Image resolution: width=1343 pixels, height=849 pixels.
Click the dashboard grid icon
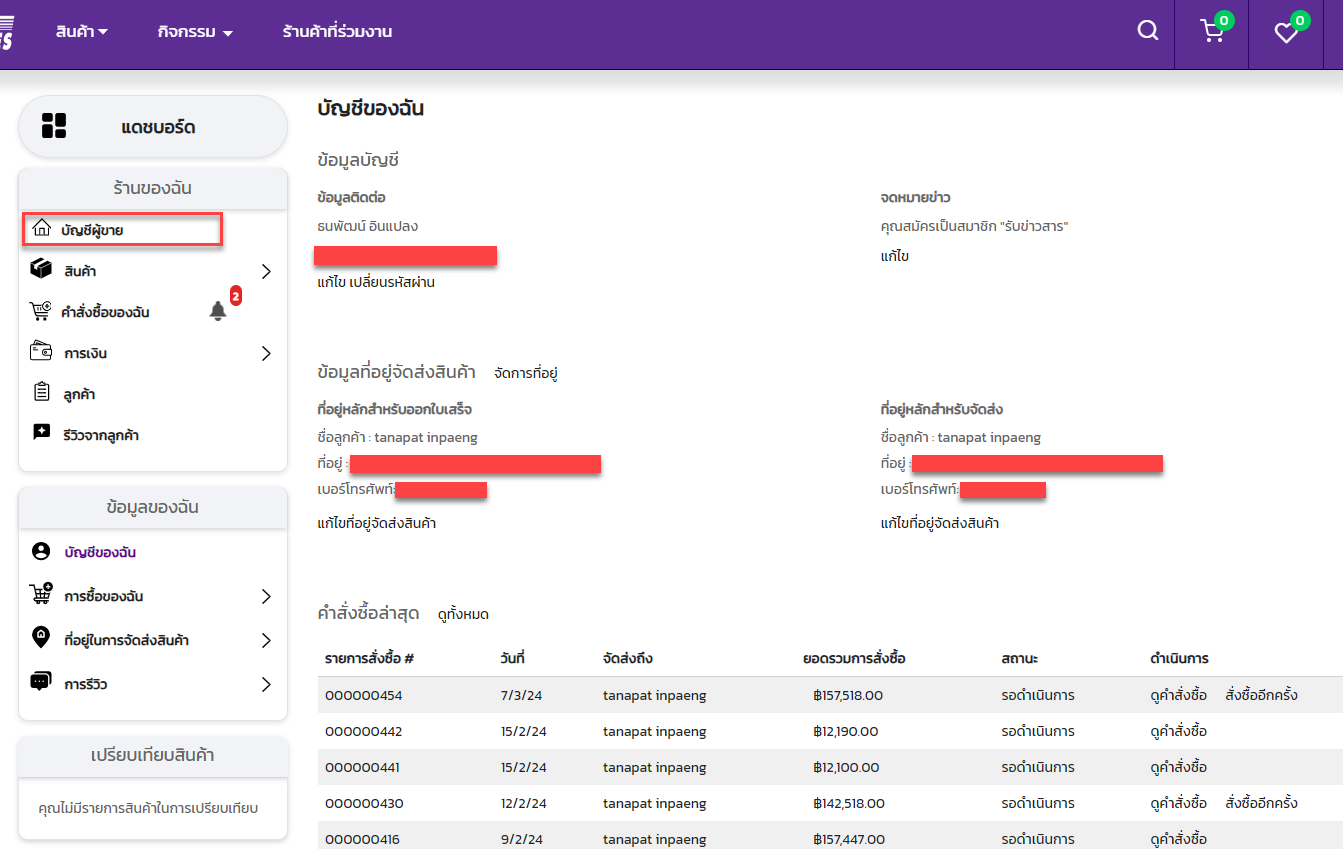[54, 126]
